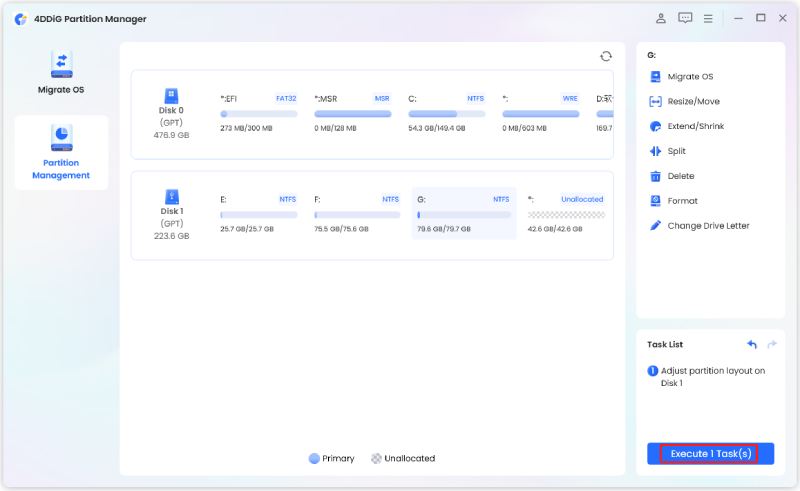
Task: Click the Change Drive Letter pencil icon
Action: [655, 226]
